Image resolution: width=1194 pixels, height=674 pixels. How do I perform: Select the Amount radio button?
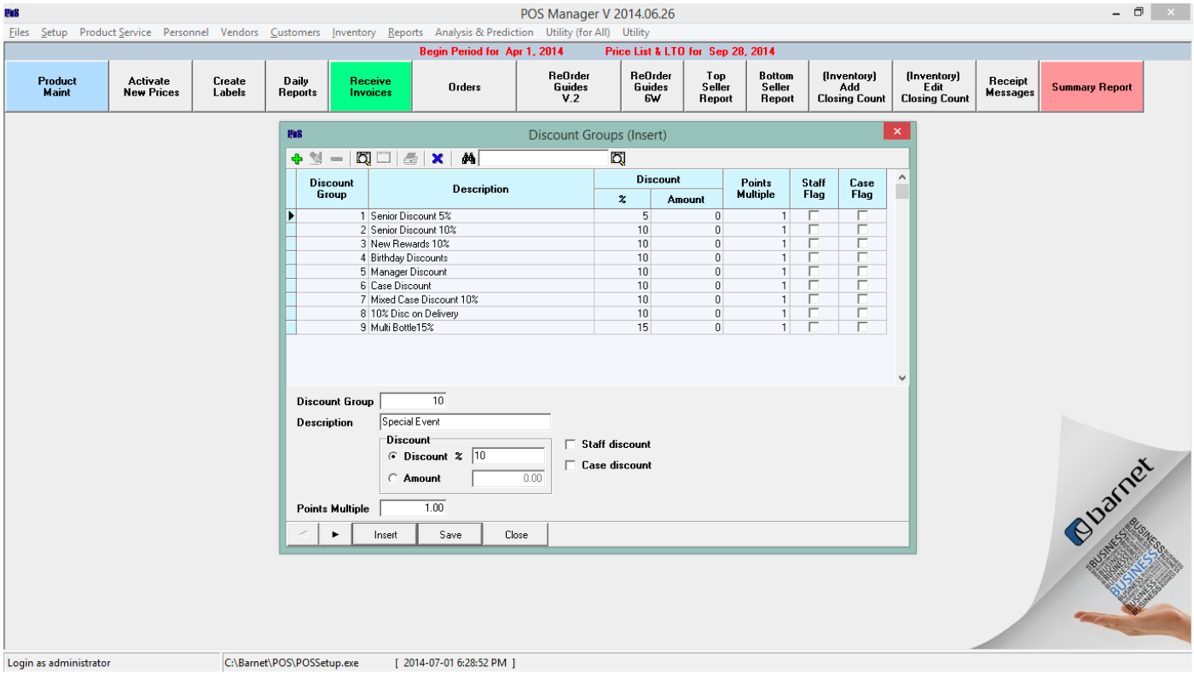tap(393, 478)
